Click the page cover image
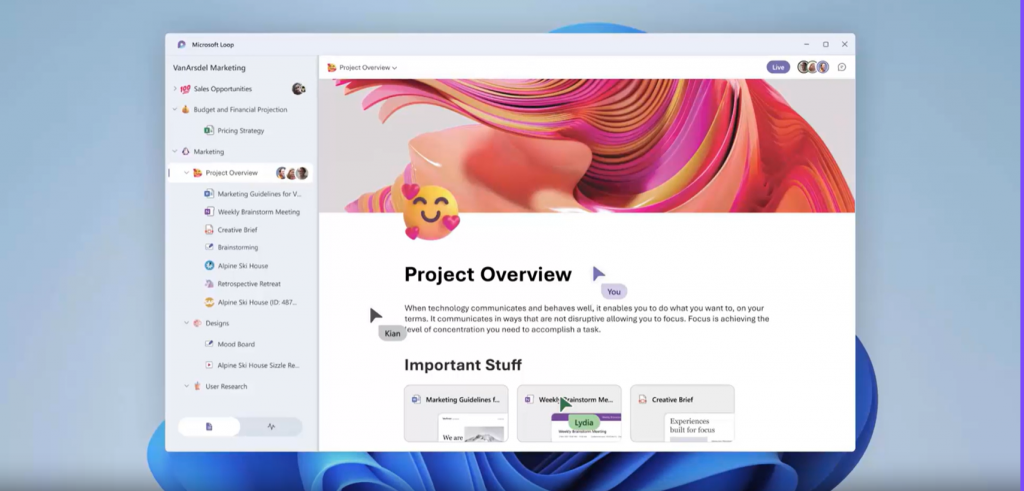The image size is (1024, 491). click(x=586, y=146)
